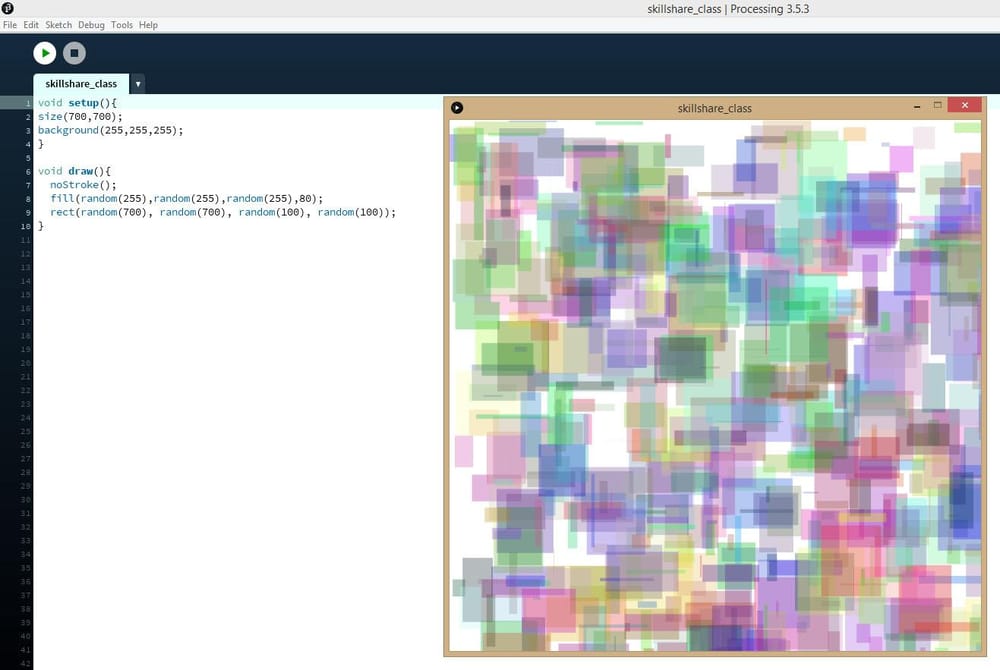Click the fill(random(255)...) code line

[x=187, y=198]
